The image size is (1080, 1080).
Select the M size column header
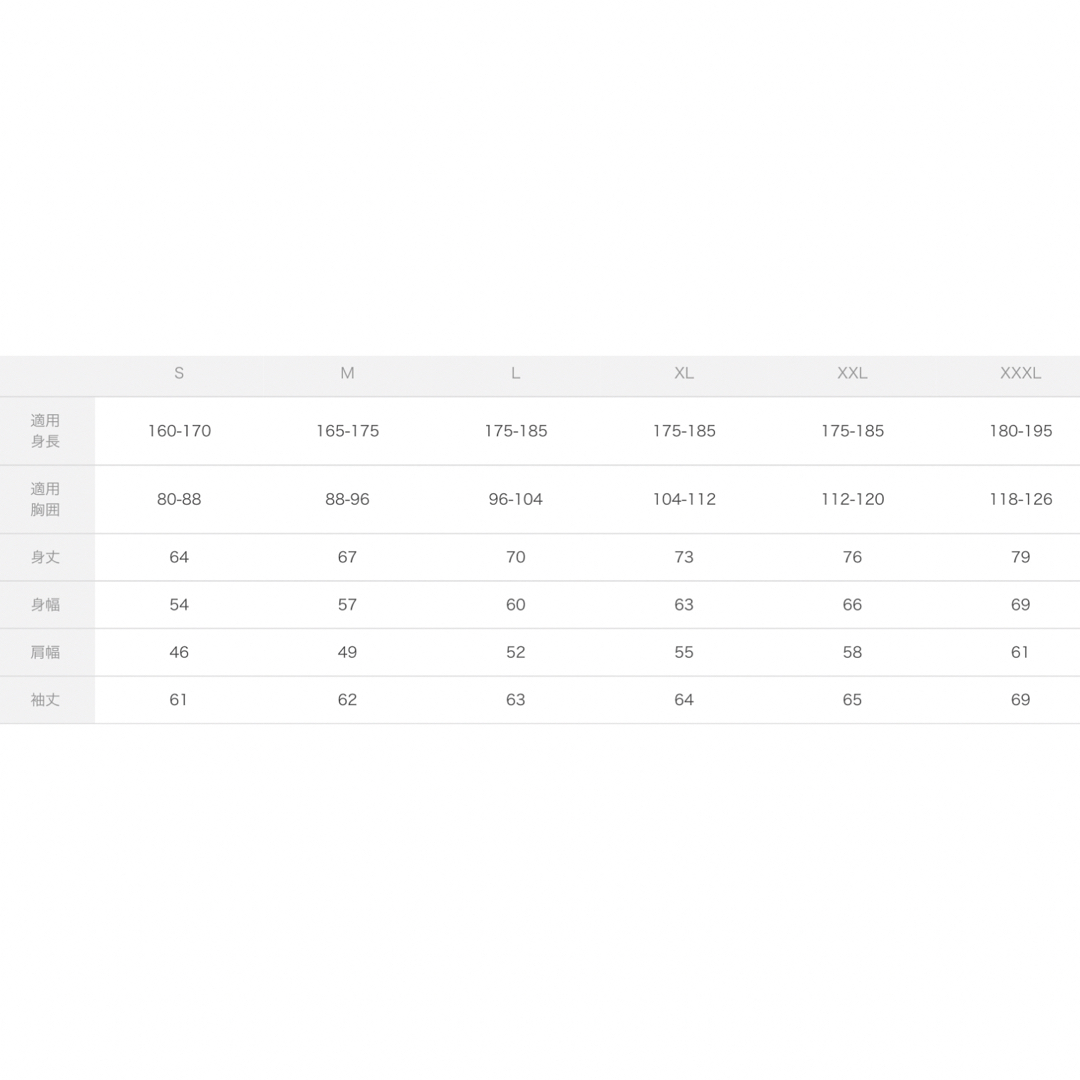[x=347, y=373]
